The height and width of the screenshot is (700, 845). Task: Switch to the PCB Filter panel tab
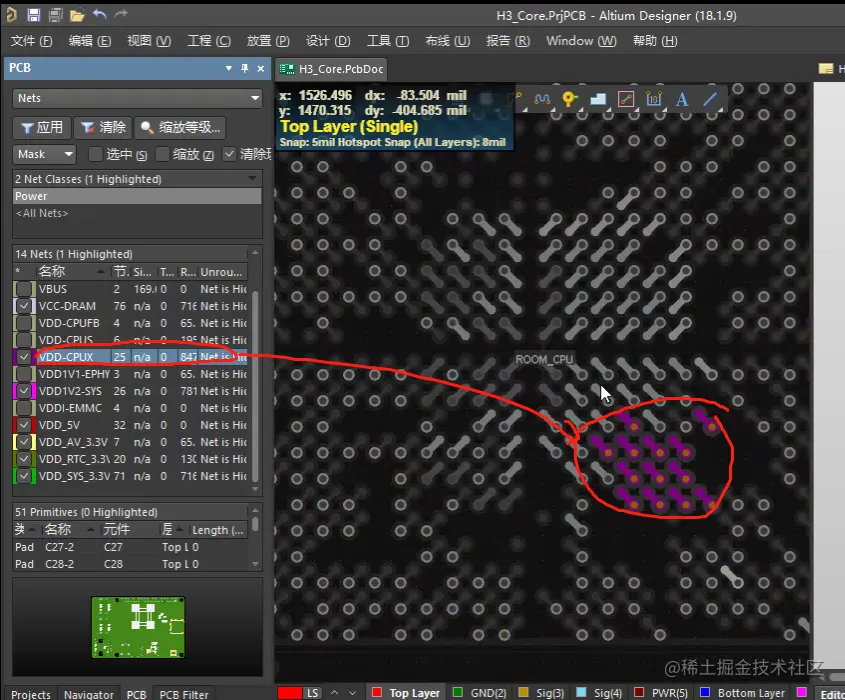[184, 694]
